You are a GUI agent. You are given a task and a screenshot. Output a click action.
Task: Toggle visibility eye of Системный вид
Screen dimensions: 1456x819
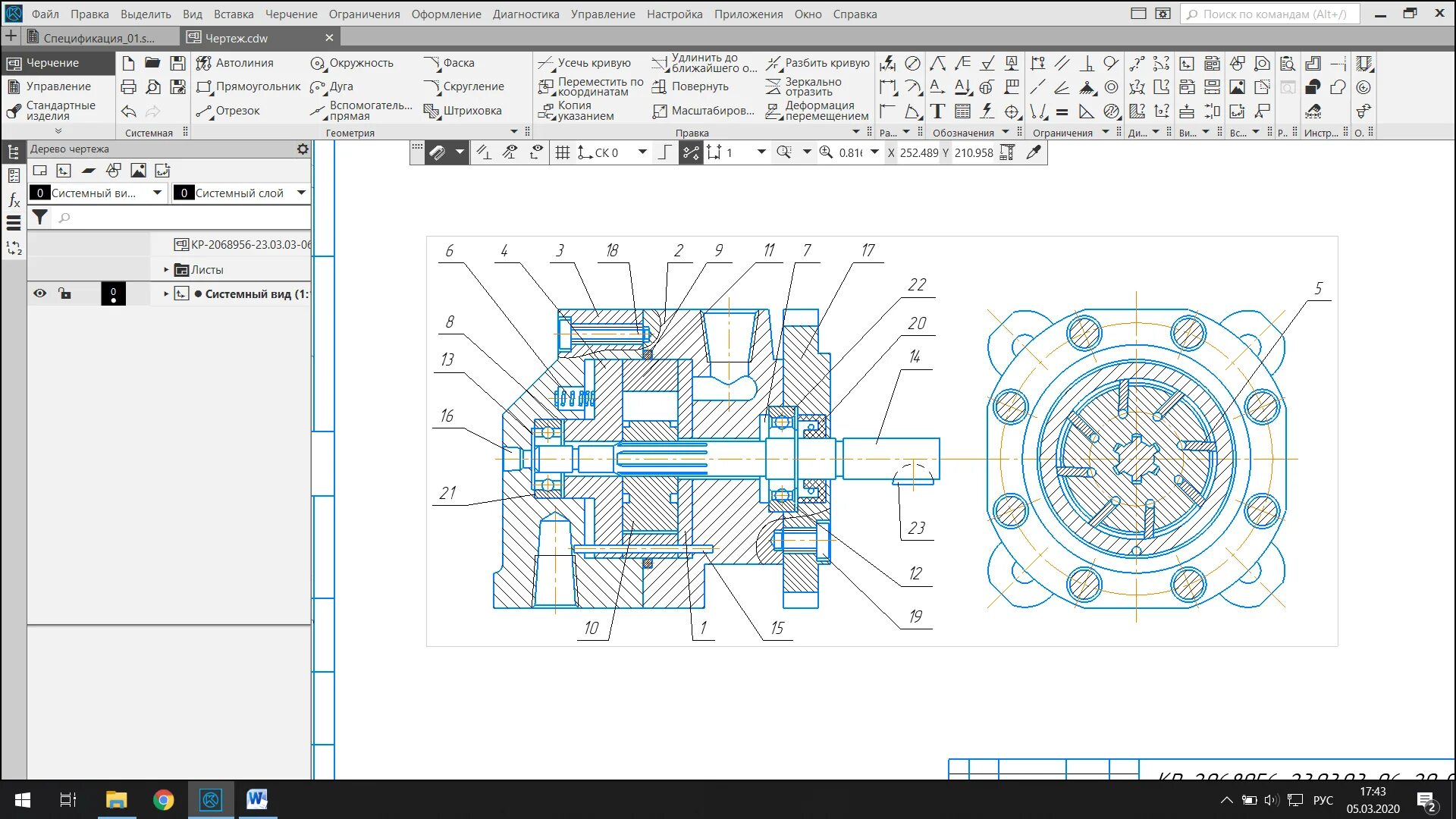(39, 293)
